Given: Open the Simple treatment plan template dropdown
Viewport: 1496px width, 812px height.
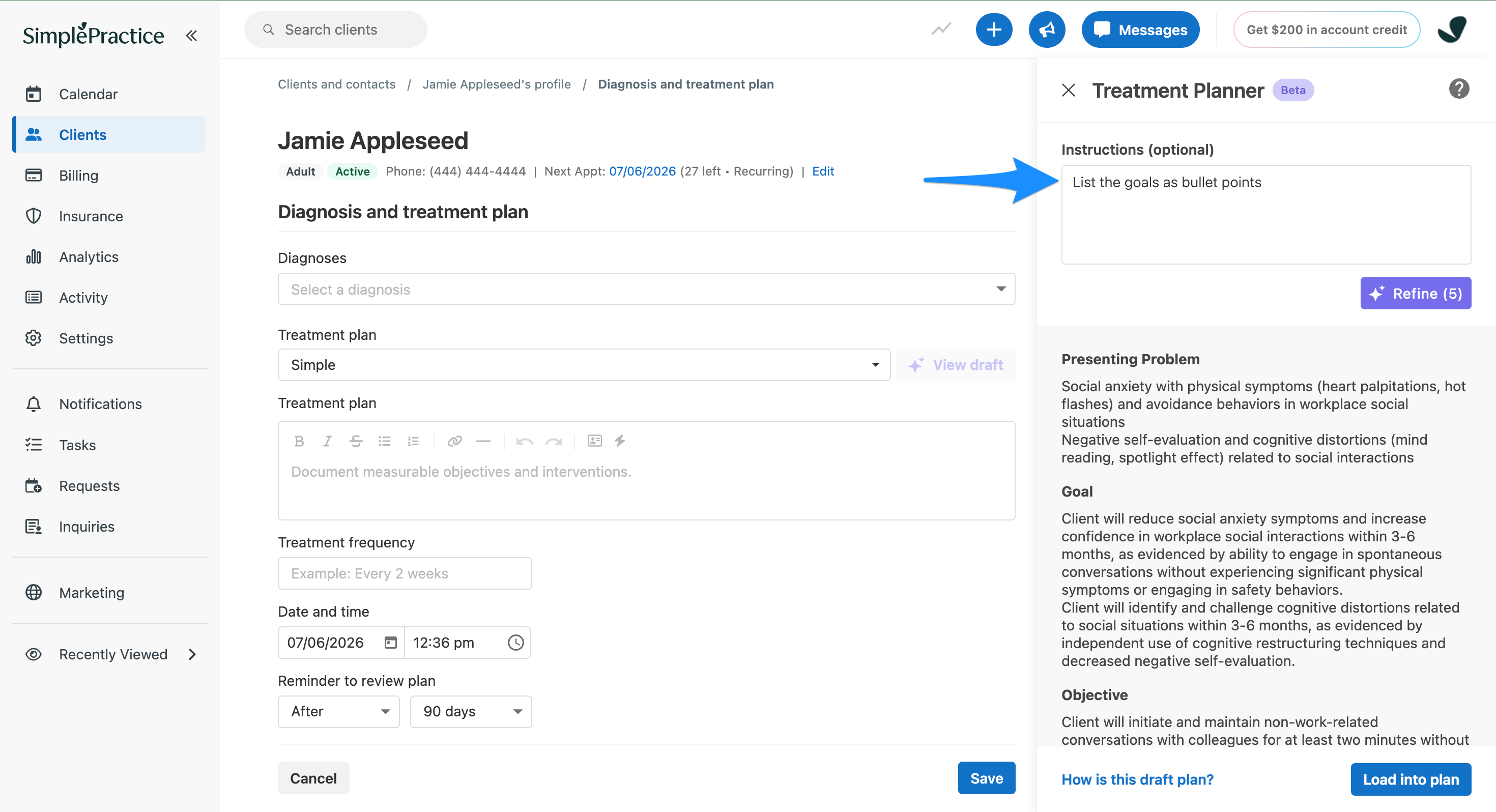Looking at the screenshot, I should tap(584, 365).
